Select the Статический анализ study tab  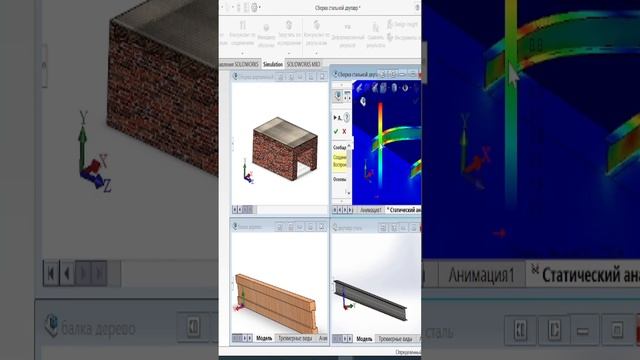pos(404,210)
